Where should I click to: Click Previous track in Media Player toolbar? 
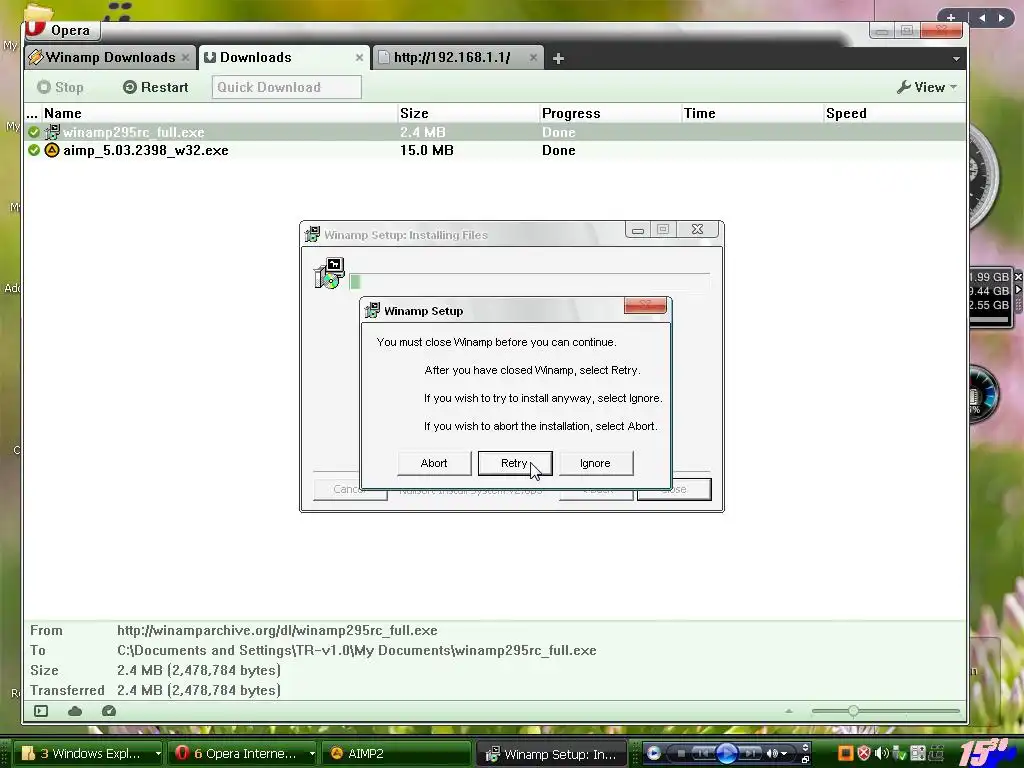tap(703, 754)
